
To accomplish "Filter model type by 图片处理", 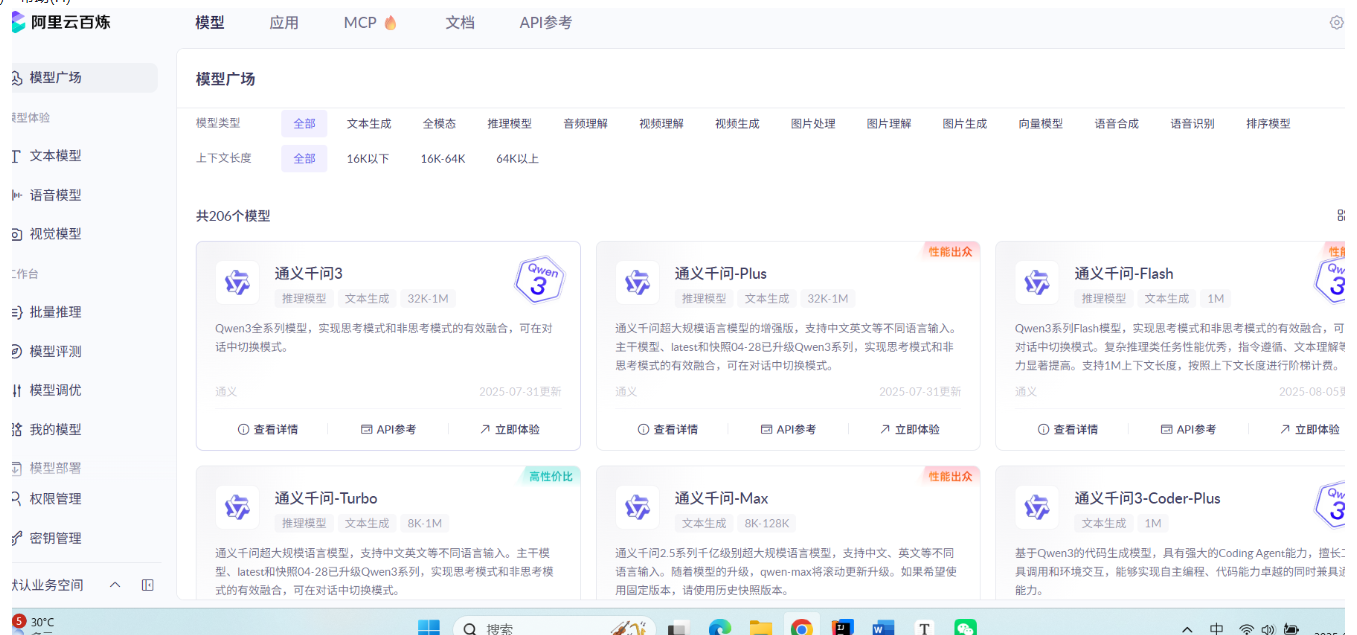I will click(813, 124).
